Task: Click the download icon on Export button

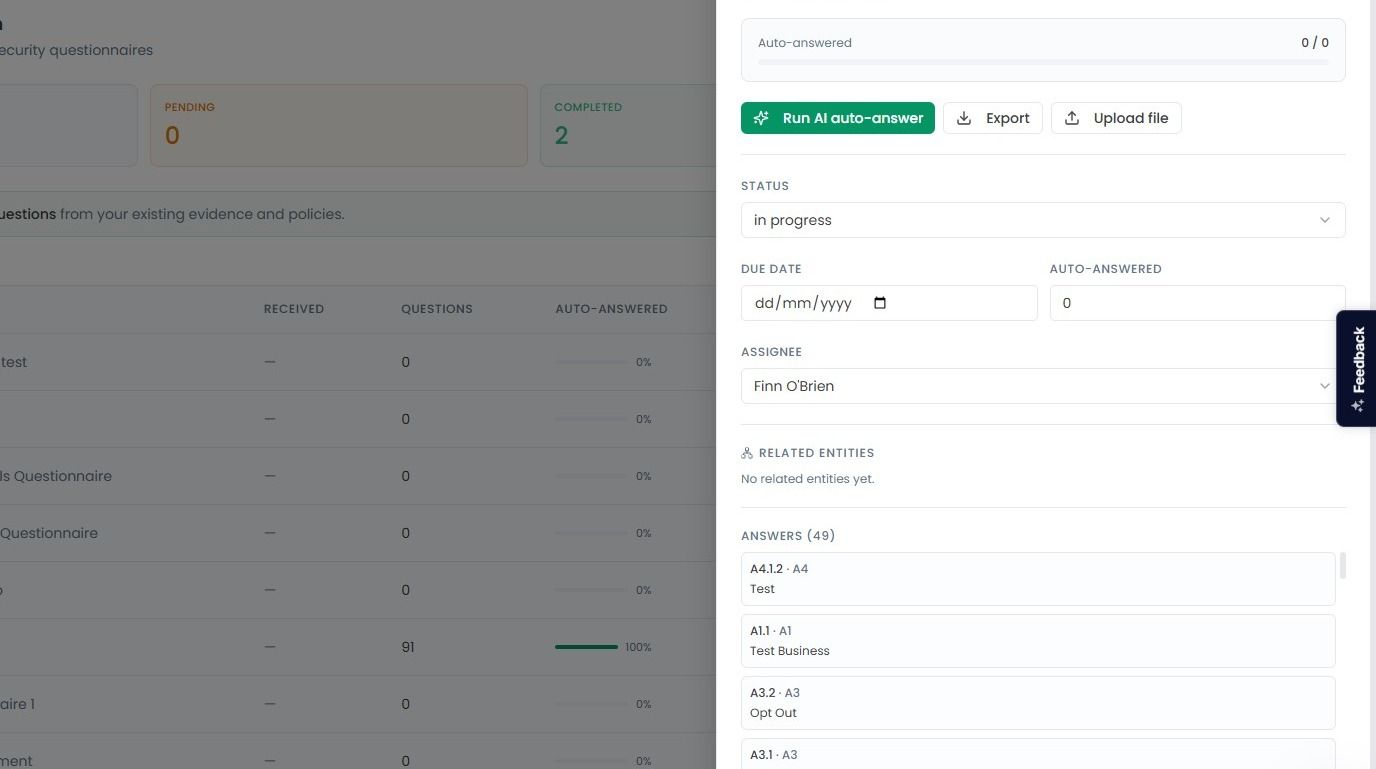Action: coord(964,118)
